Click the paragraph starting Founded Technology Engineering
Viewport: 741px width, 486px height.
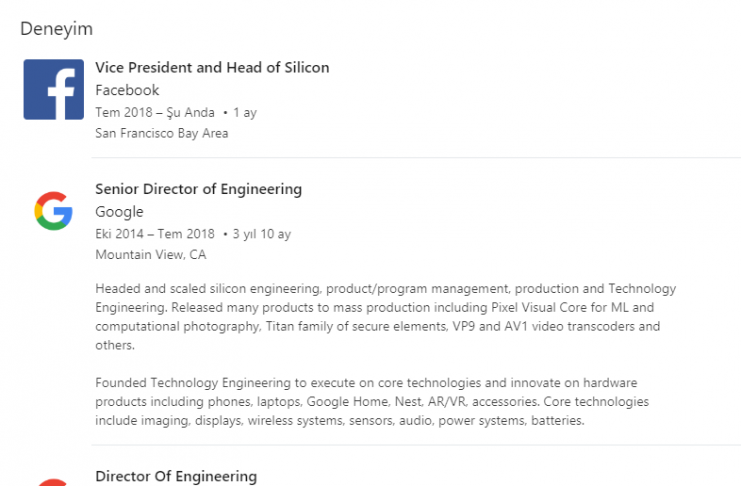coord(372,401)
